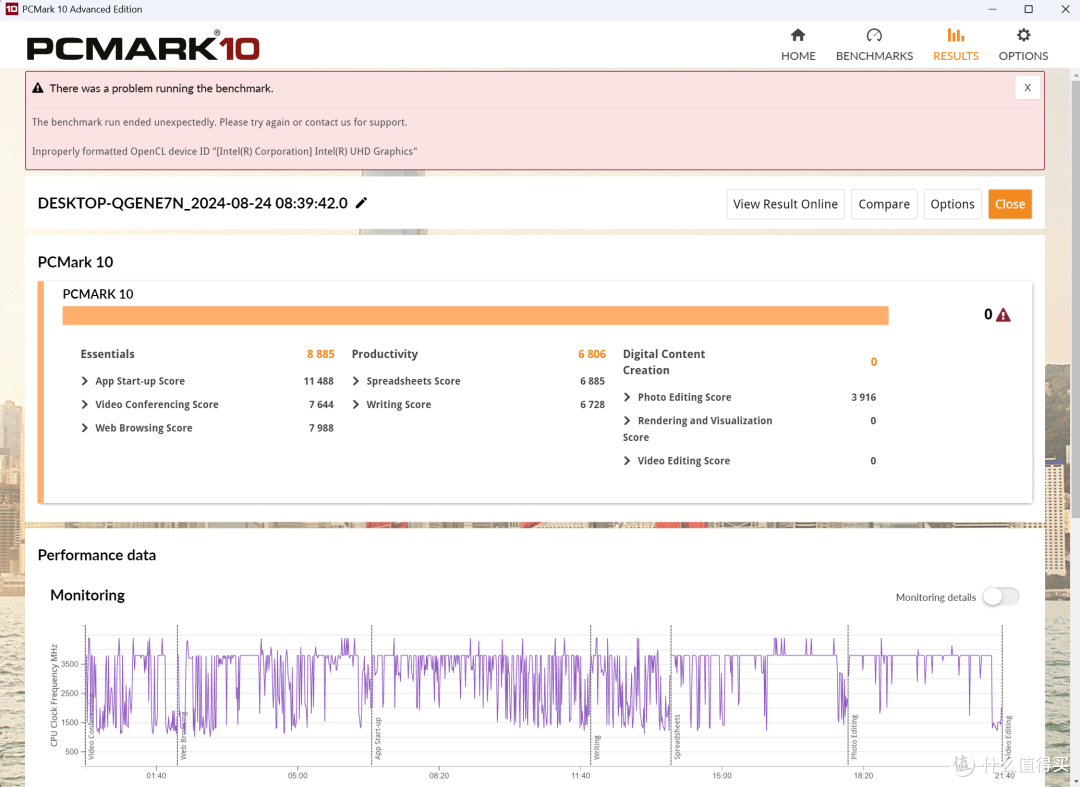Click View Result Online button
Image resolution: width=1080 pixels, height=787 pixels.
[x=785, y=204]
